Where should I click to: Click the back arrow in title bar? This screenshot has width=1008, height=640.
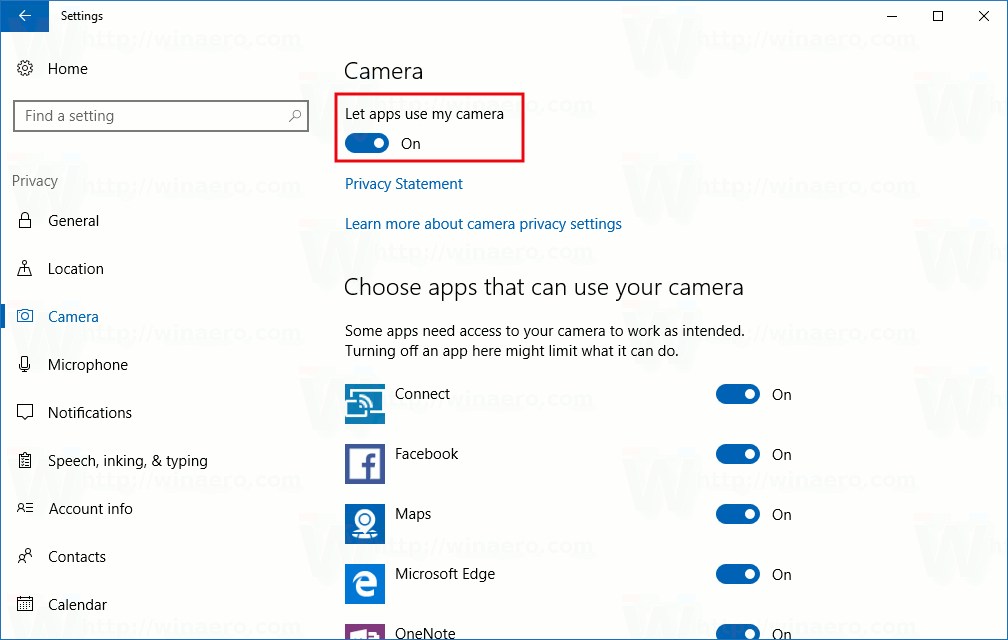[x=24, y=16]
